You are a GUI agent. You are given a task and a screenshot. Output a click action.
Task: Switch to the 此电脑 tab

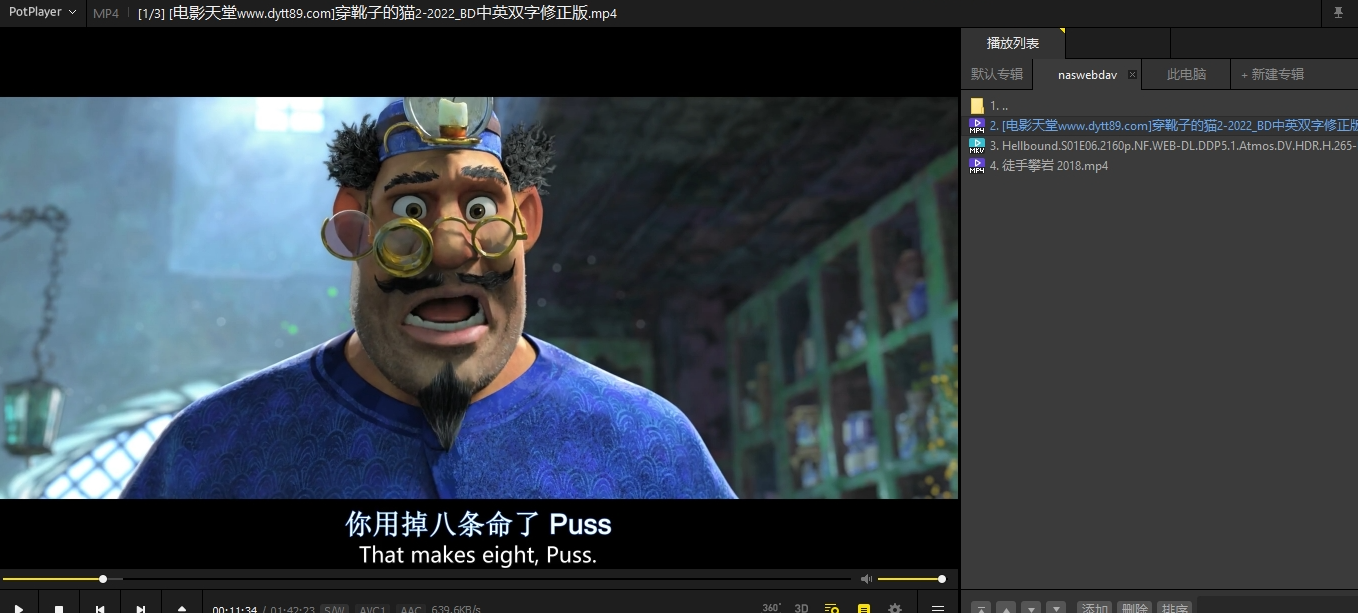[x=1186, y=74]
